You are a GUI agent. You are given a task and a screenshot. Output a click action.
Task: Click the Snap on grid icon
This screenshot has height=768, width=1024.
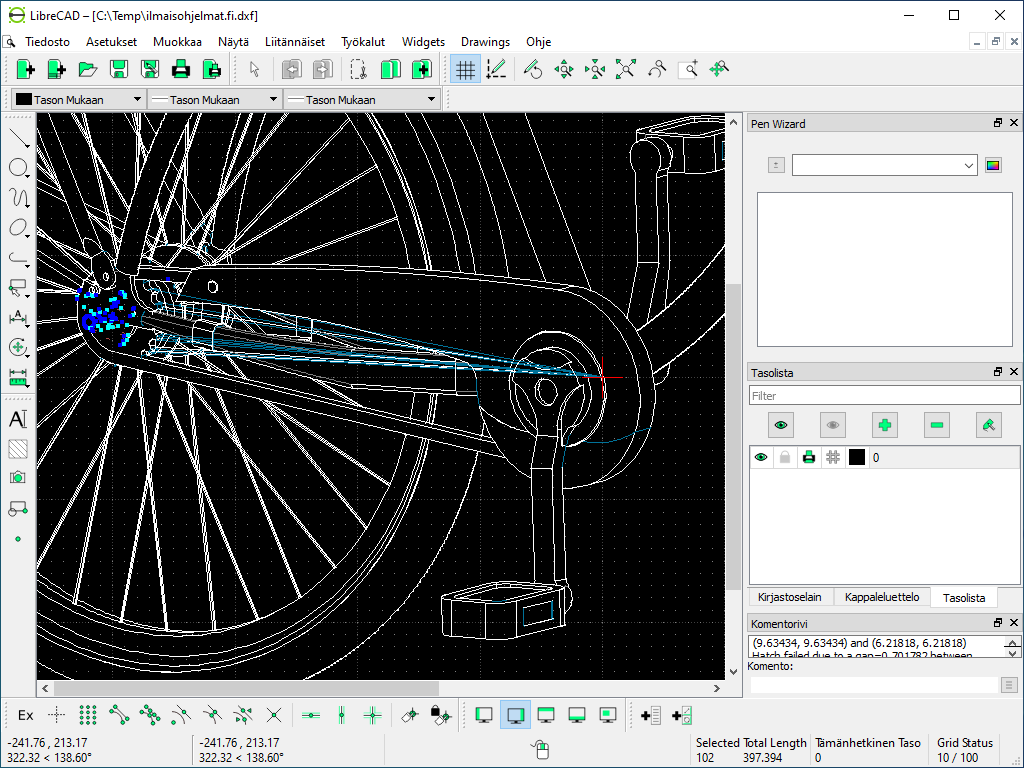click(x=88, y=715)
